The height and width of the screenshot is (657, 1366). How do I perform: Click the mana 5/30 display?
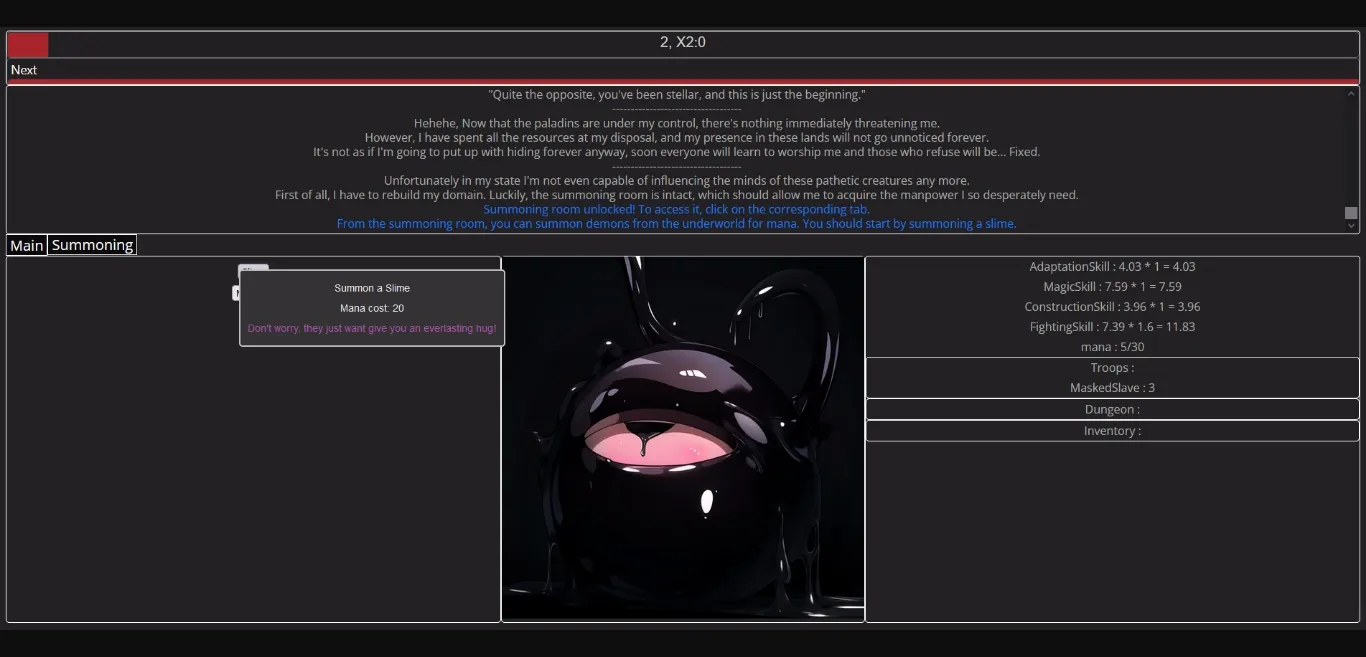[x=1112, y=346]
